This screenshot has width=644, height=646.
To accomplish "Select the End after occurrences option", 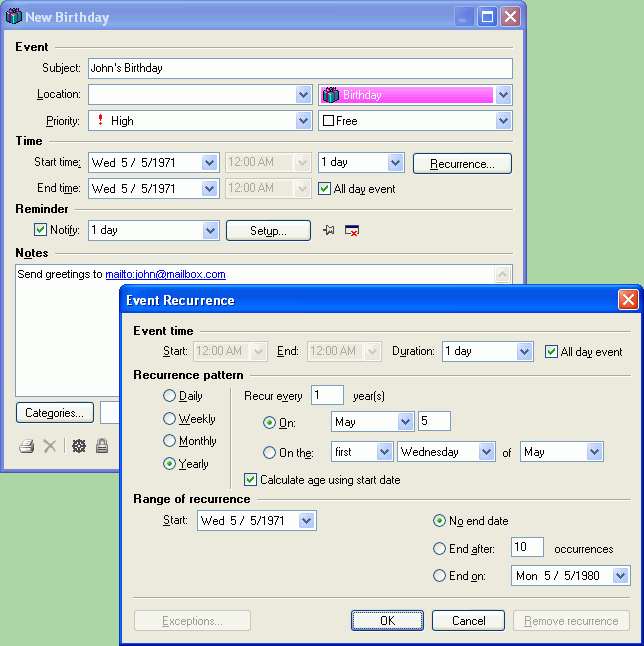I will click(439, 549).
